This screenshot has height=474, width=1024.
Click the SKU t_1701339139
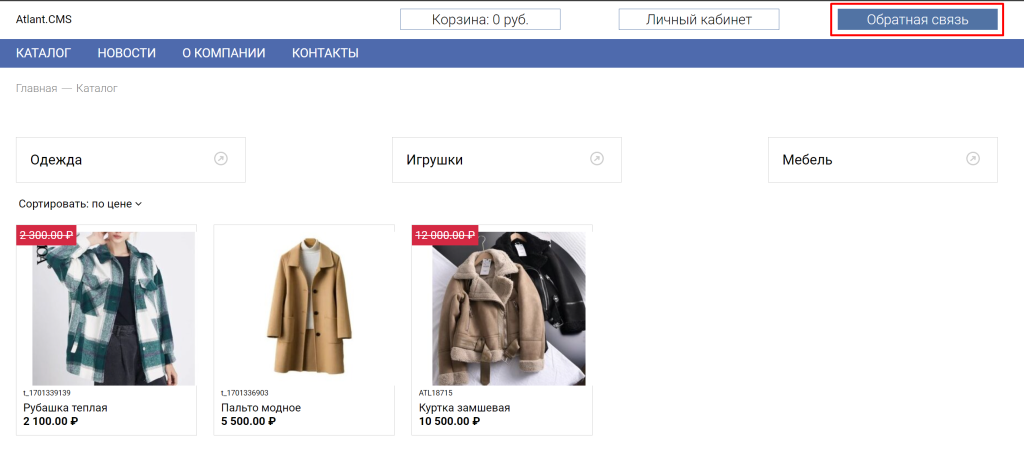point(47,393)
